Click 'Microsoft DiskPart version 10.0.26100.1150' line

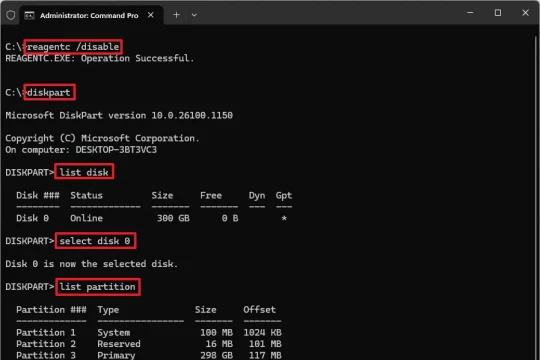point(119,115)
